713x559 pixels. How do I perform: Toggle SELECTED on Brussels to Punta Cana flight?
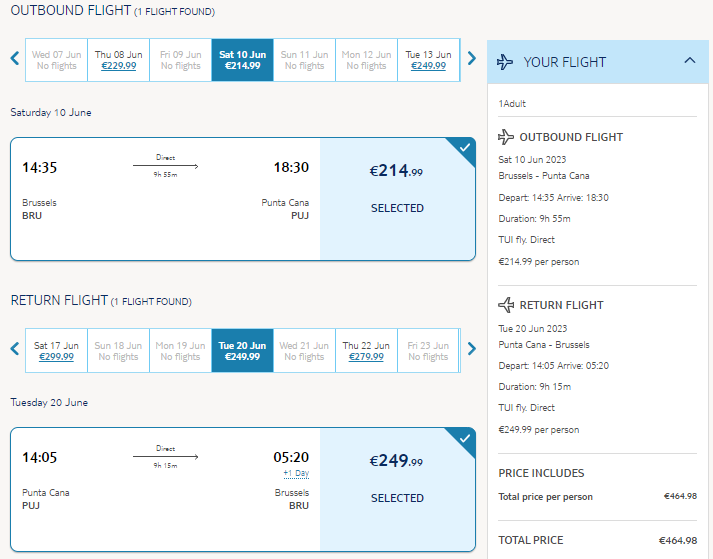click(x=397, y=208)
